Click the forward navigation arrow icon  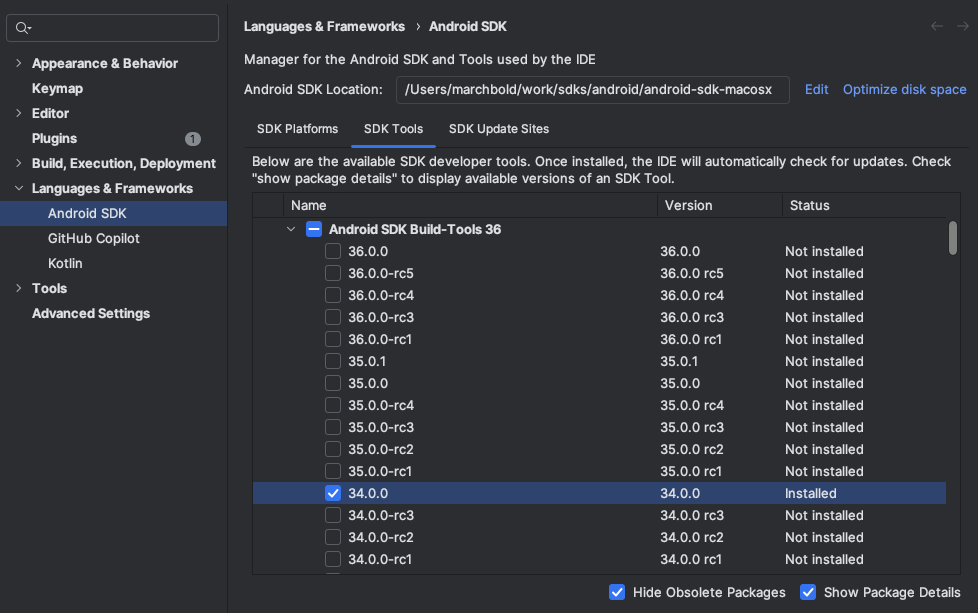[x=963, y=26]
